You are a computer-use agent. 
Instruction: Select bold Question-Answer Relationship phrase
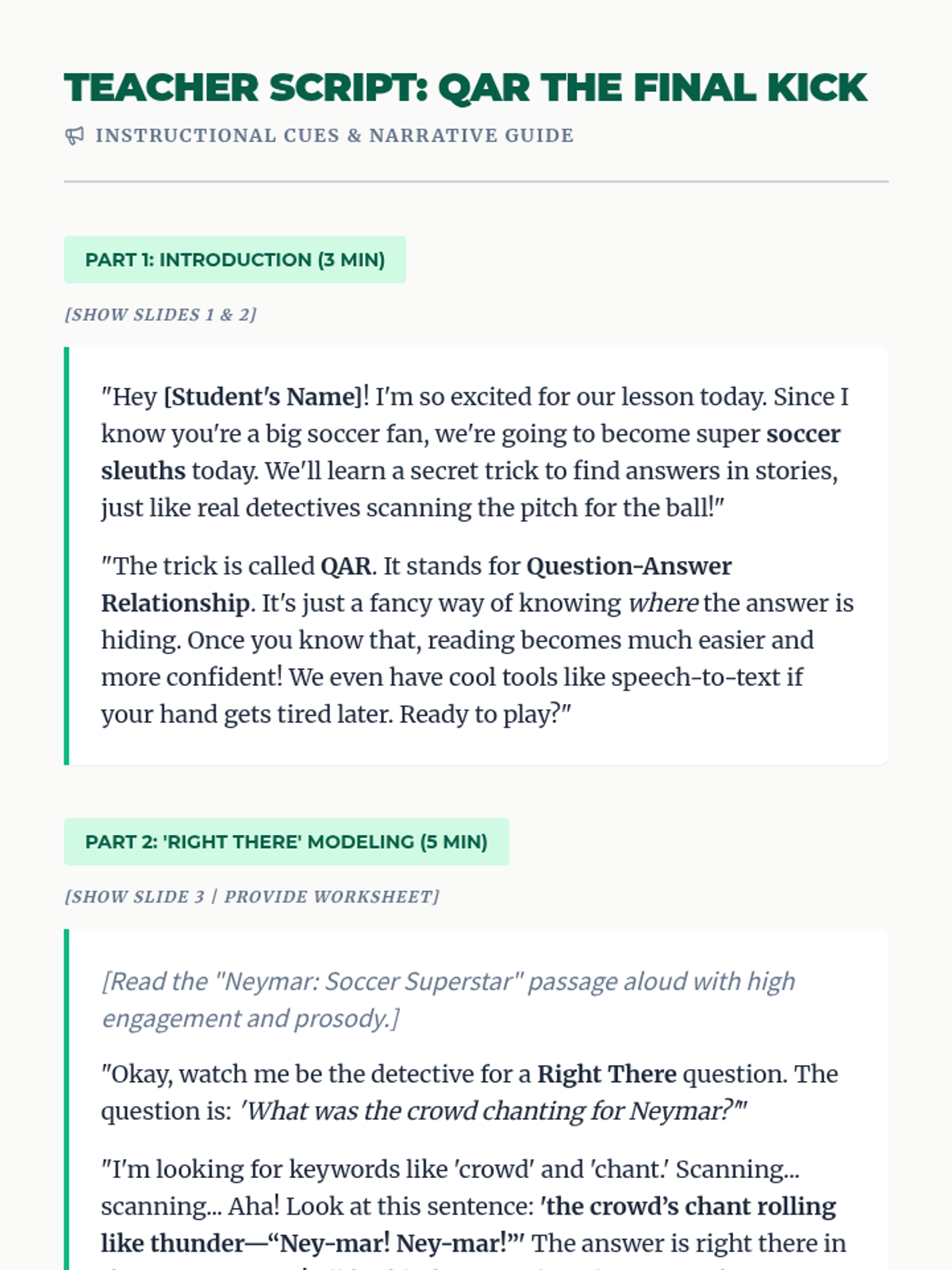pos(416,584)
